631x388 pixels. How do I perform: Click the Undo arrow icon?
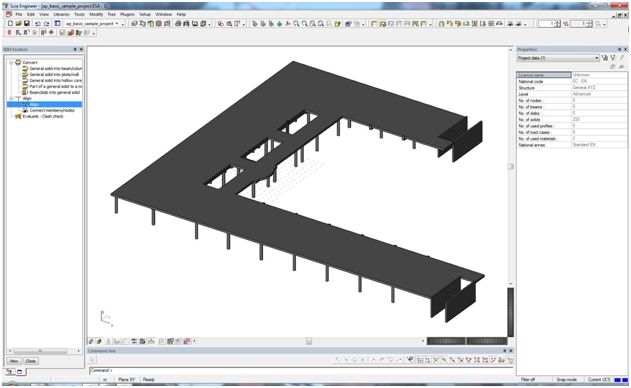pos(37,24)
